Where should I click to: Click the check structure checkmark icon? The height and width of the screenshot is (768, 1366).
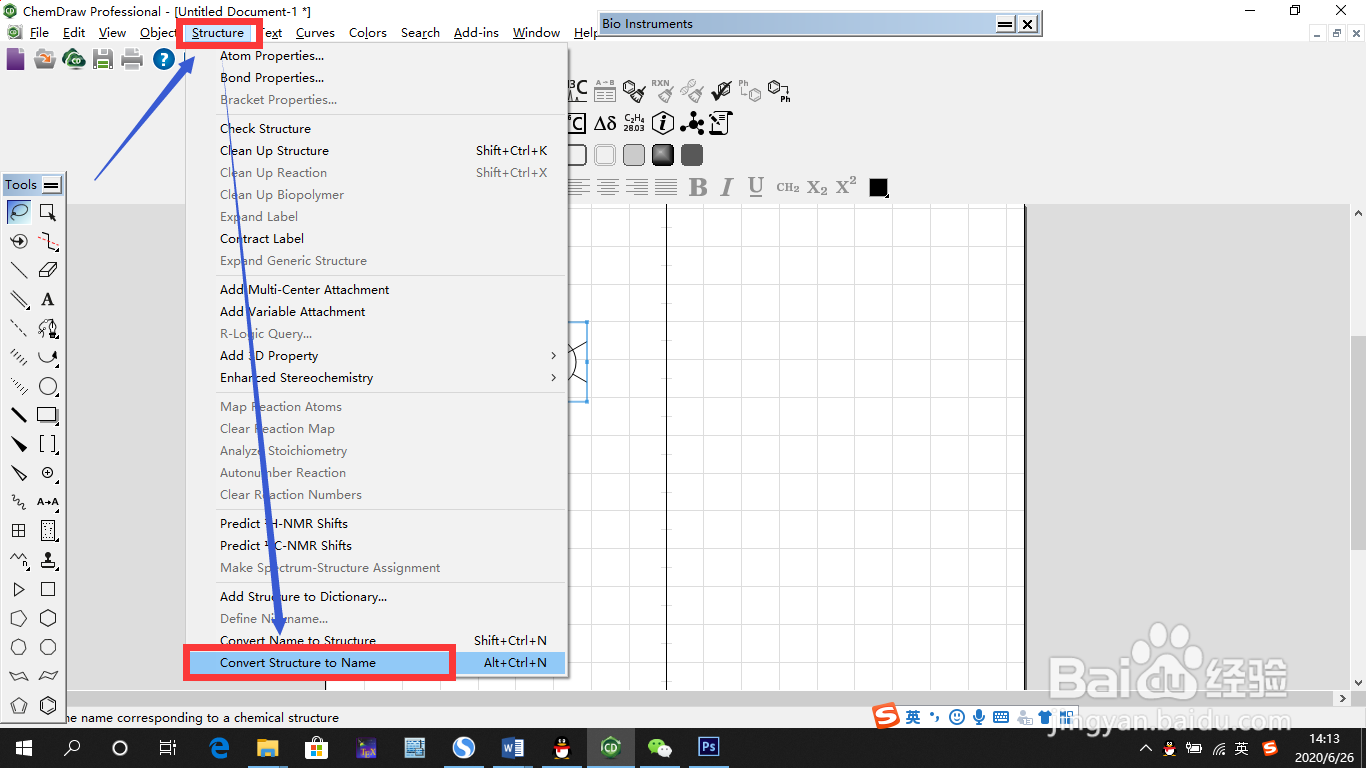721,91
